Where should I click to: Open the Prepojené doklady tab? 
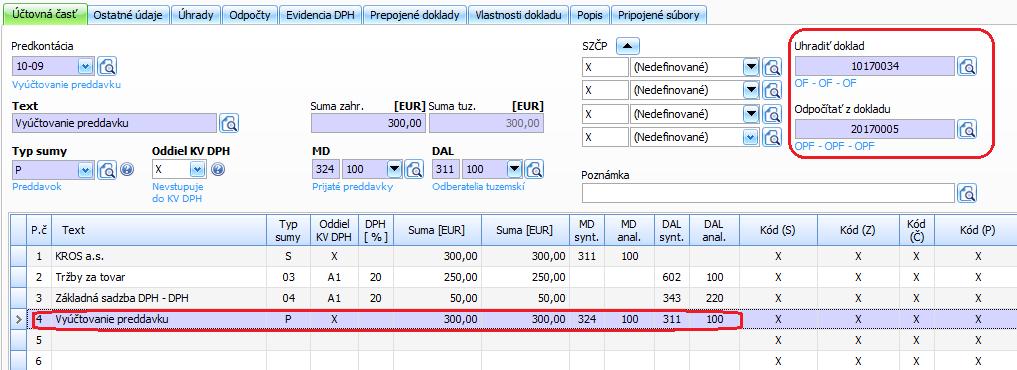pyautogui.click(x=415, y=15)
